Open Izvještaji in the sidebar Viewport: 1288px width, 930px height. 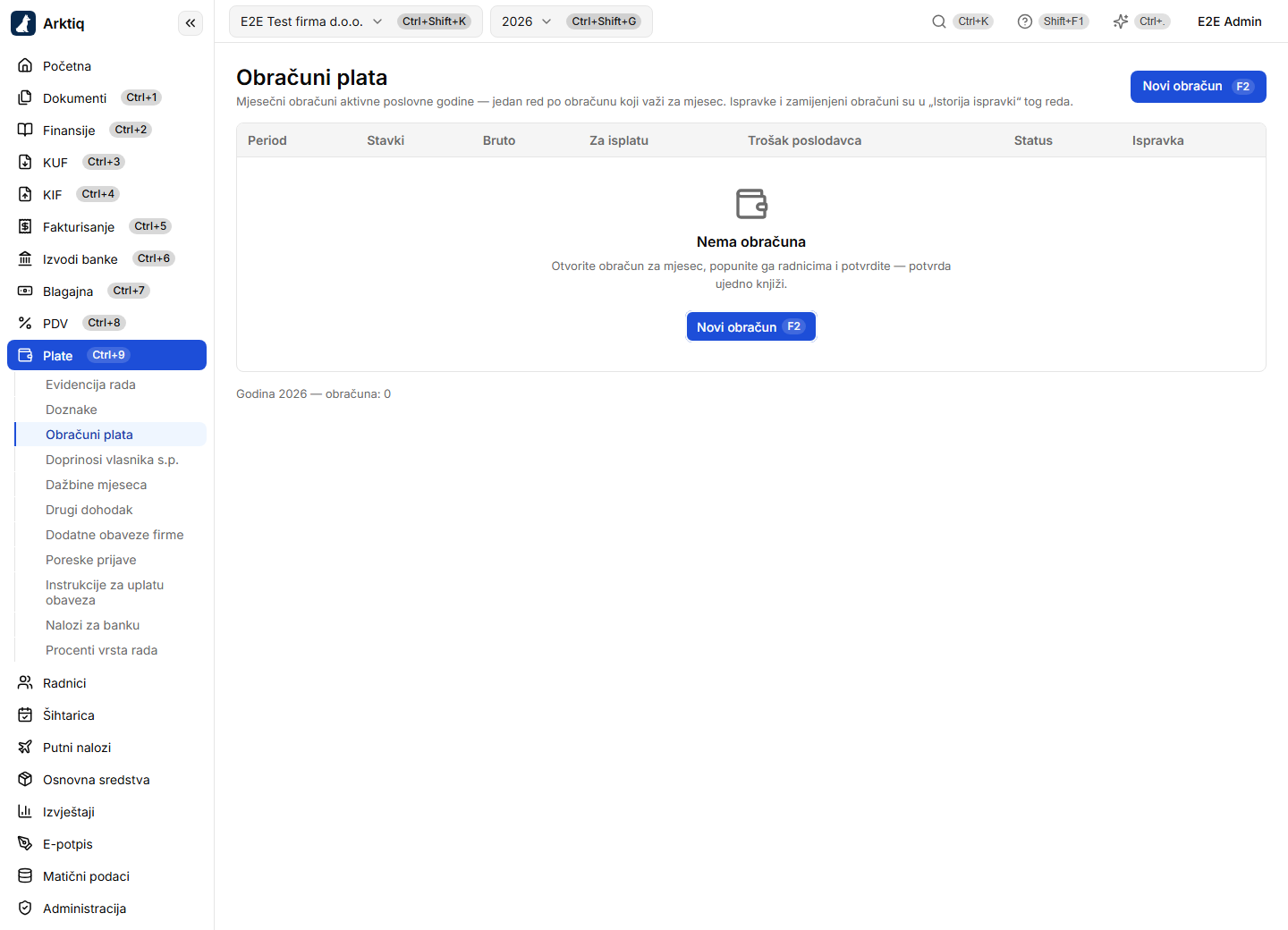[x=106, y=811]
